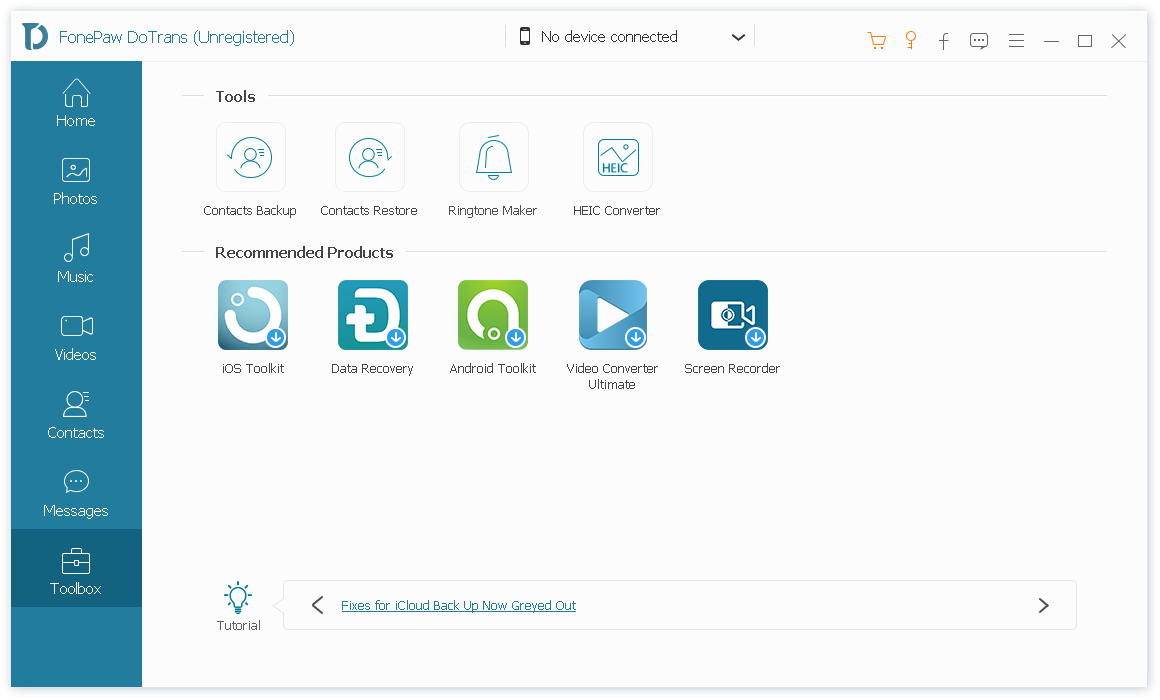Download the iOS Toolkit product

(x=252, y=314)
